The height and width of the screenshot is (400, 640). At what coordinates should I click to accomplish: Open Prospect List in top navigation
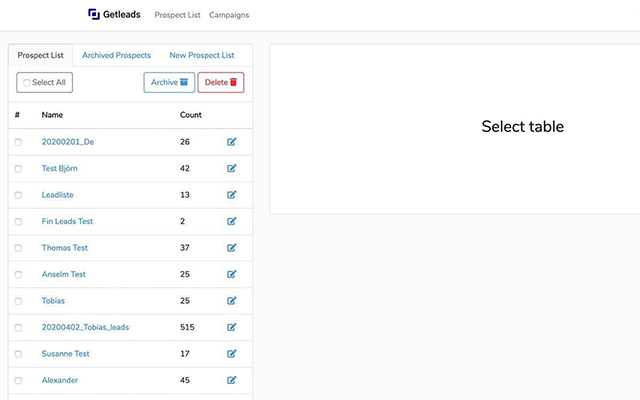click(177, 15)
